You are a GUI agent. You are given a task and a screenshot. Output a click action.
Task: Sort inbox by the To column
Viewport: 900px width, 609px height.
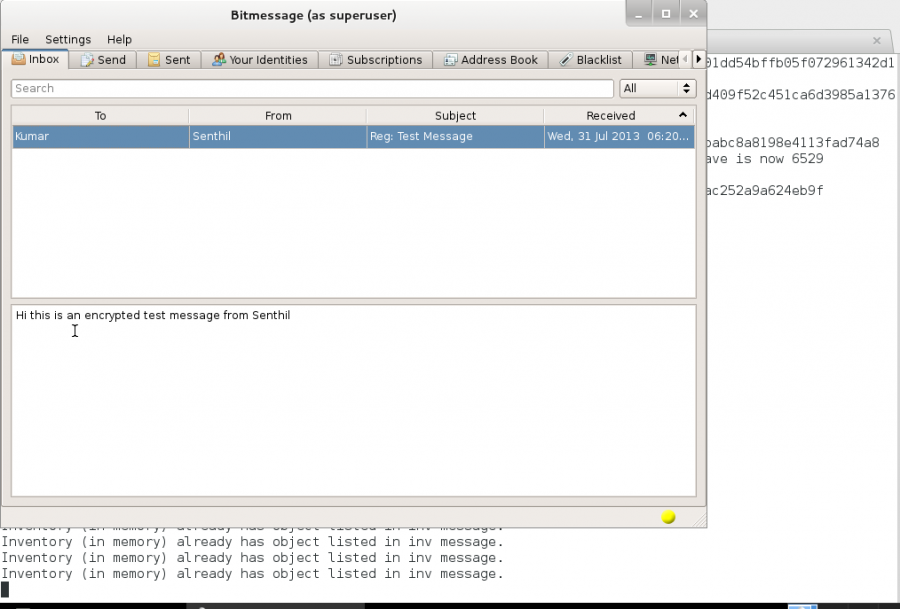100,116
